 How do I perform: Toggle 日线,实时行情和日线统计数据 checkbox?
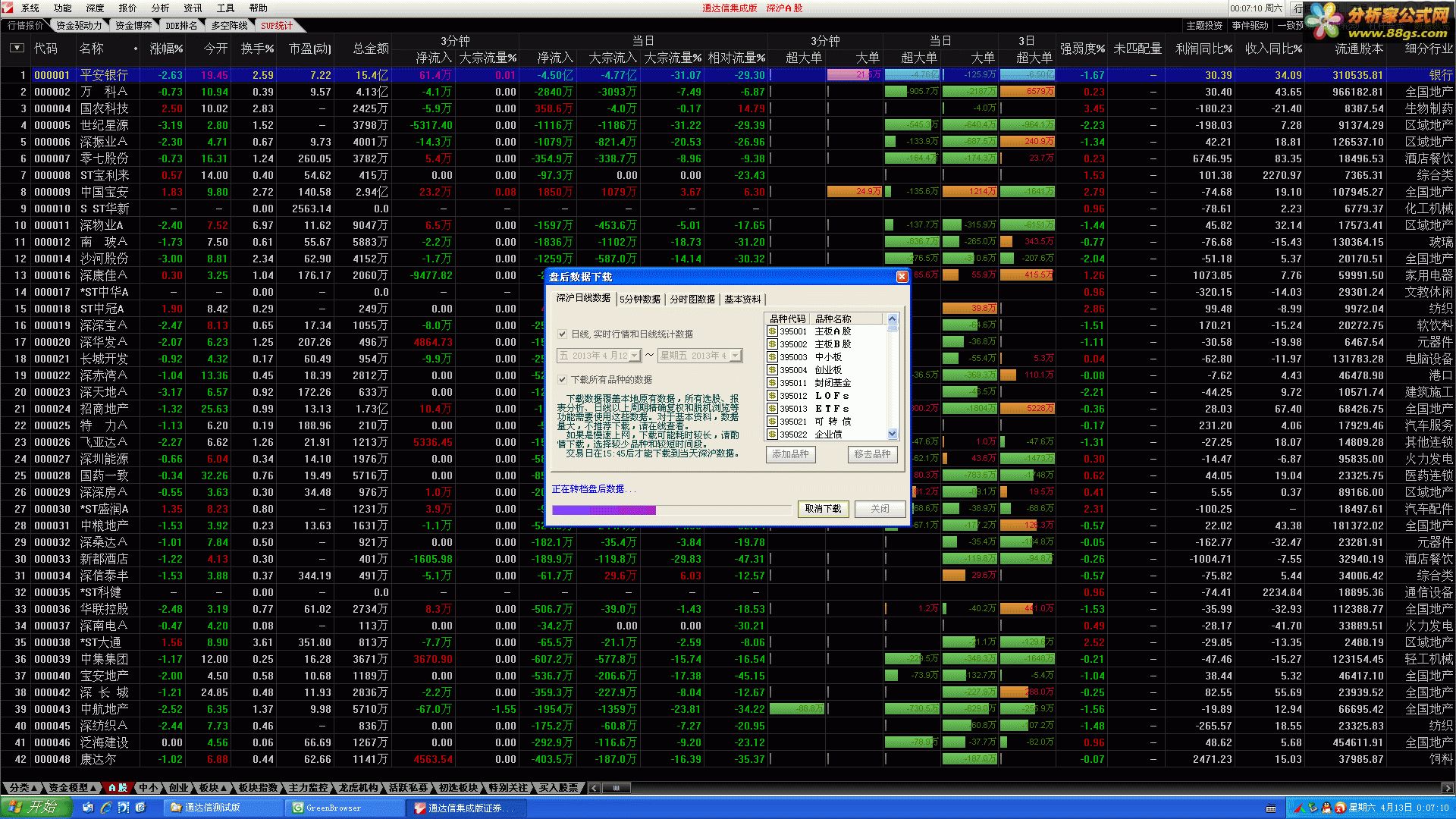[562, 334]
